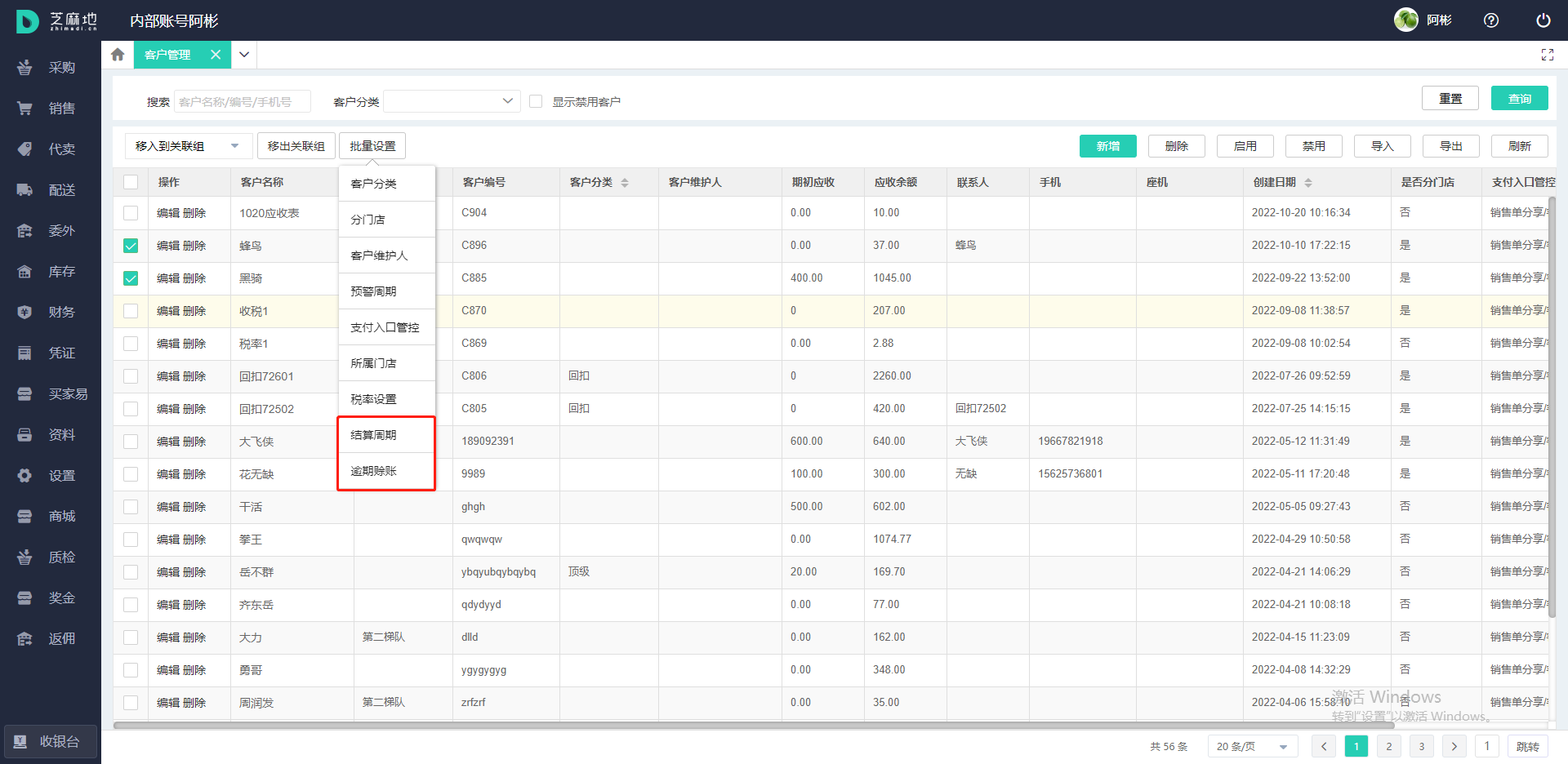Enable the 显示禁用客户 checkbox
The height and width of the screenshot is (764, 1568).
coord(536,101)
